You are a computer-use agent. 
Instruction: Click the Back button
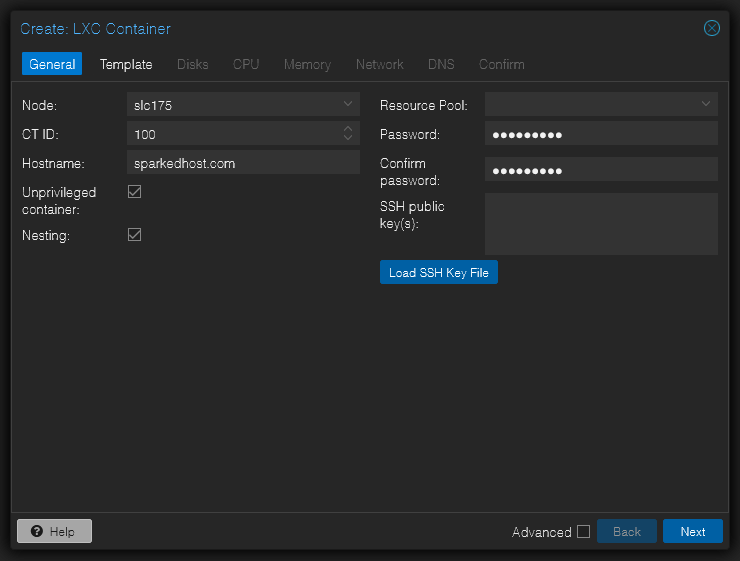(627, 531)
